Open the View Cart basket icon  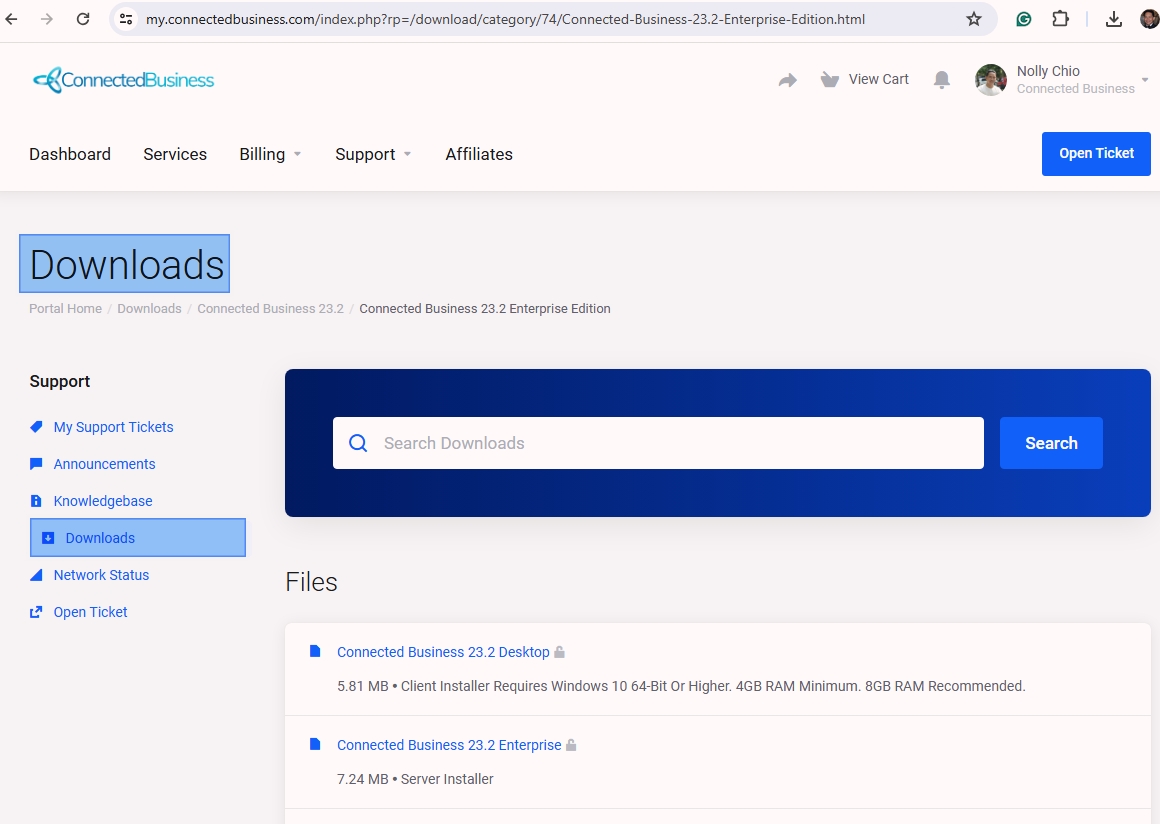[x=829, y=80]
